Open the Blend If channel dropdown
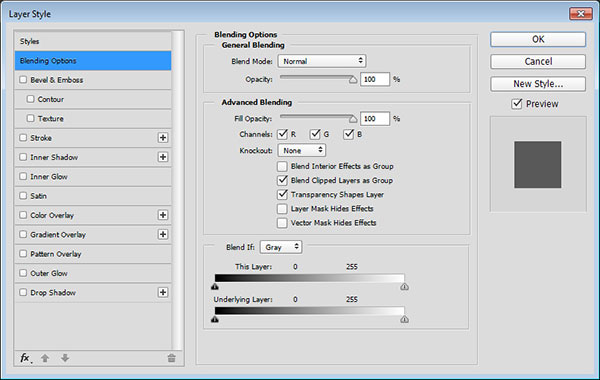 pos(281,247)
